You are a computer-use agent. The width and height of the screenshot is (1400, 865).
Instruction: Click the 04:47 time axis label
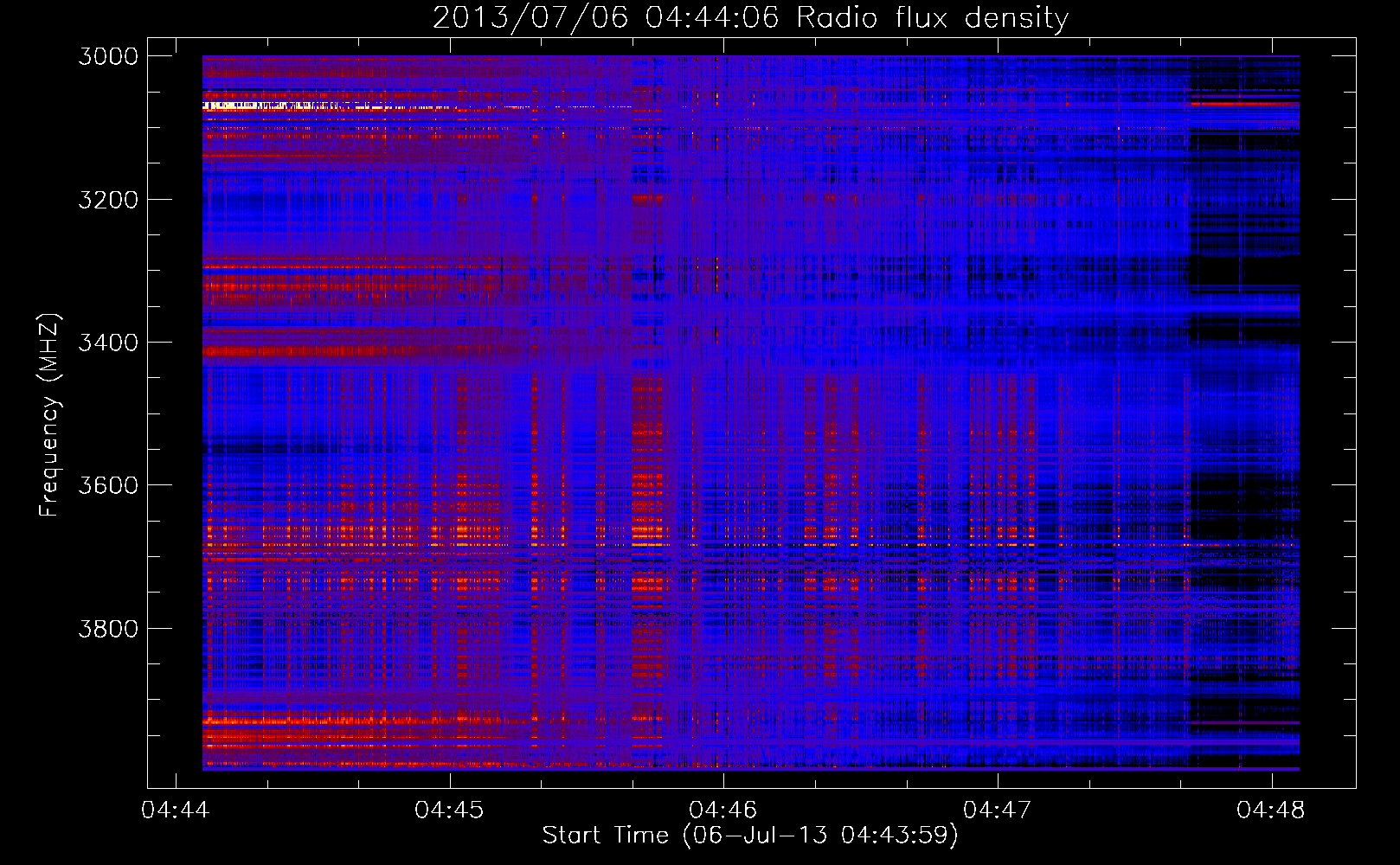998,811
